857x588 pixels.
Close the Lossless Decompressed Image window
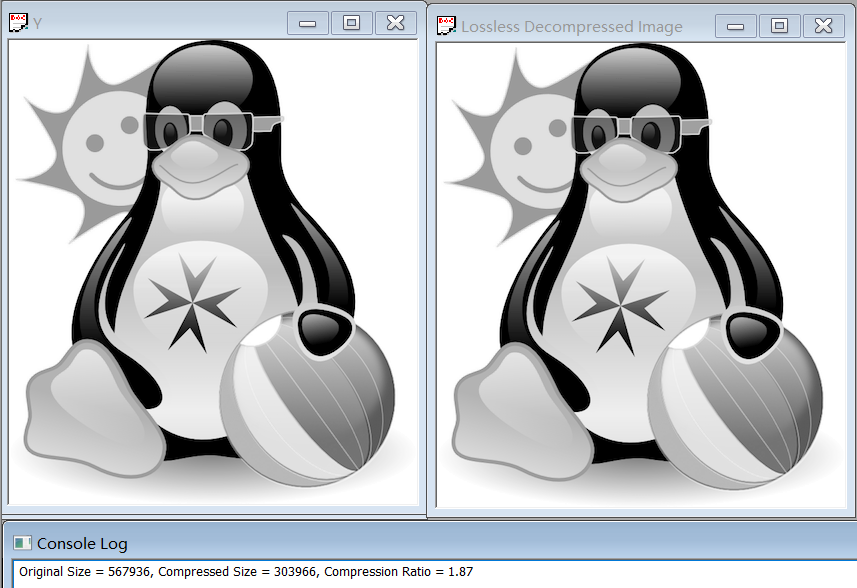823,26
